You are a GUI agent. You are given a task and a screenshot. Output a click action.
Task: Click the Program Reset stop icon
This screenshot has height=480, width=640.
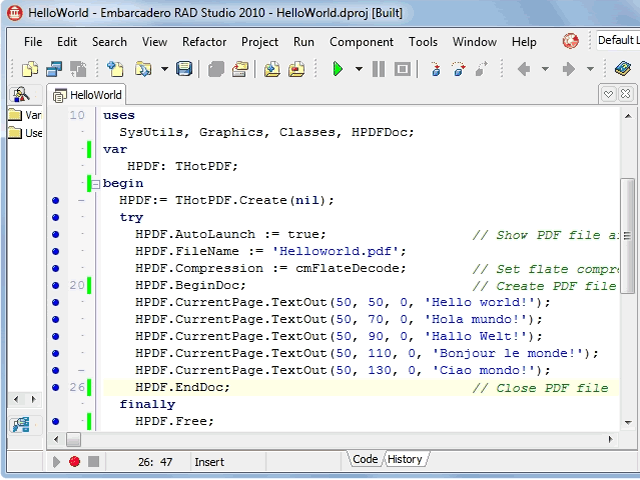click(402, 69)
